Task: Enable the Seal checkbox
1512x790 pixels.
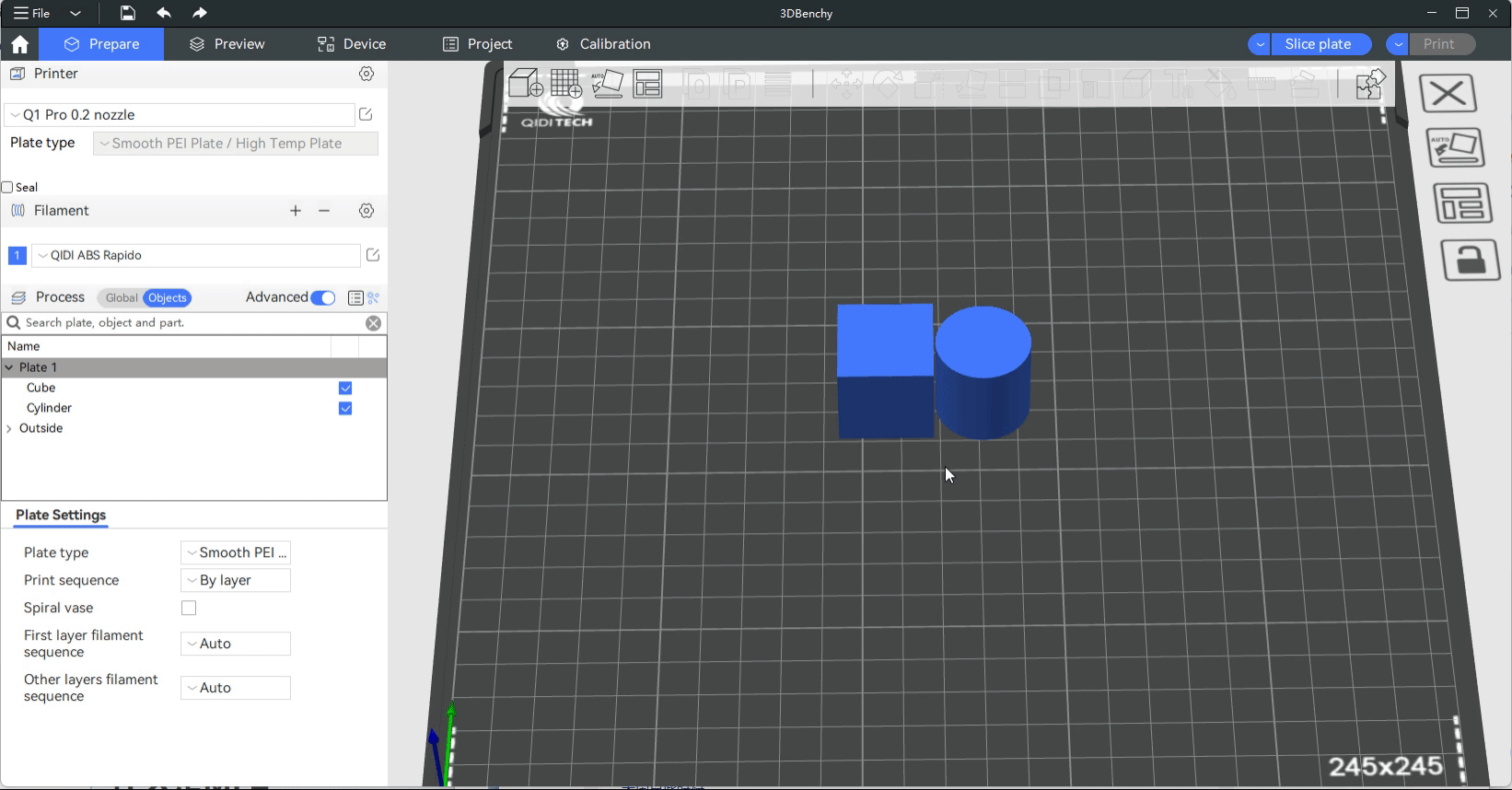Action: click(x=7, y=188)
